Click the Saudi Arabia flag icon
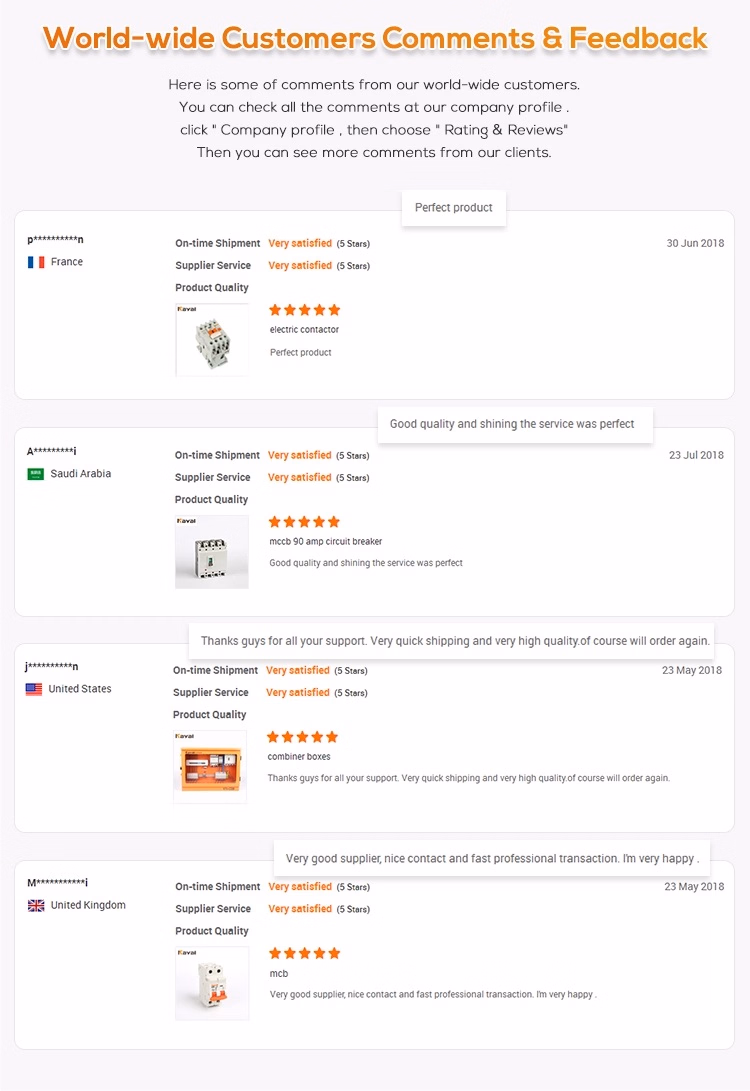This screenshot has width=750, height=1091. pos(36,474)
